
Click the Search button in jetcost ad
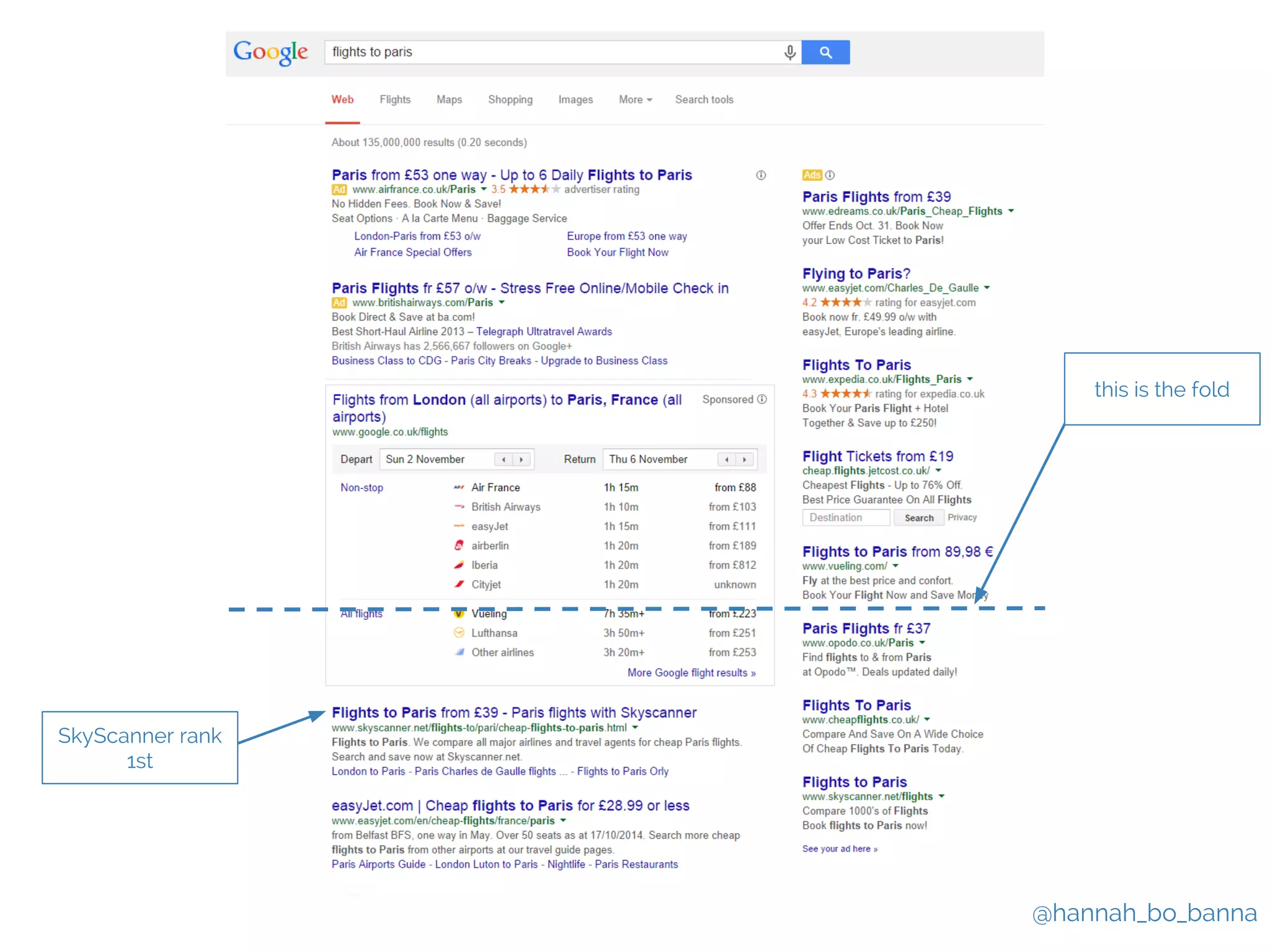click(918, 518)
